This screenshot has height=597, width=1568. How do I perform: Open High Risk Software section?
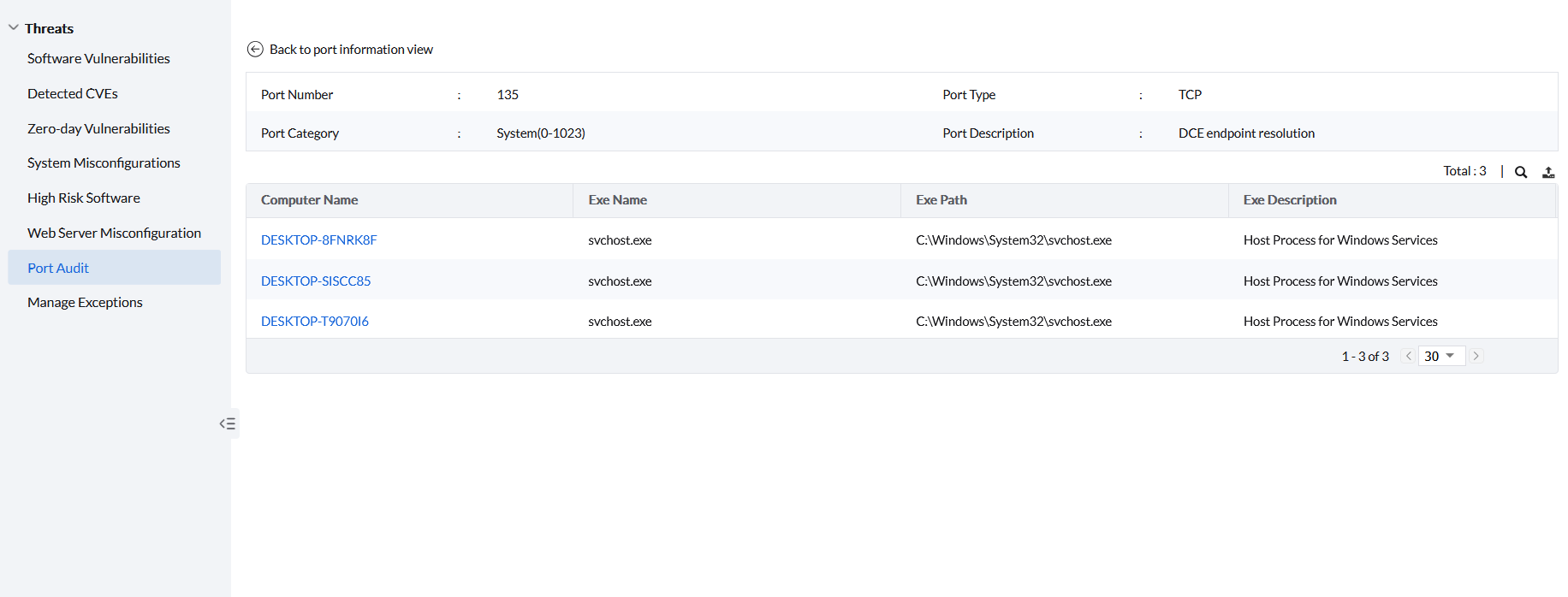[84, 198]
